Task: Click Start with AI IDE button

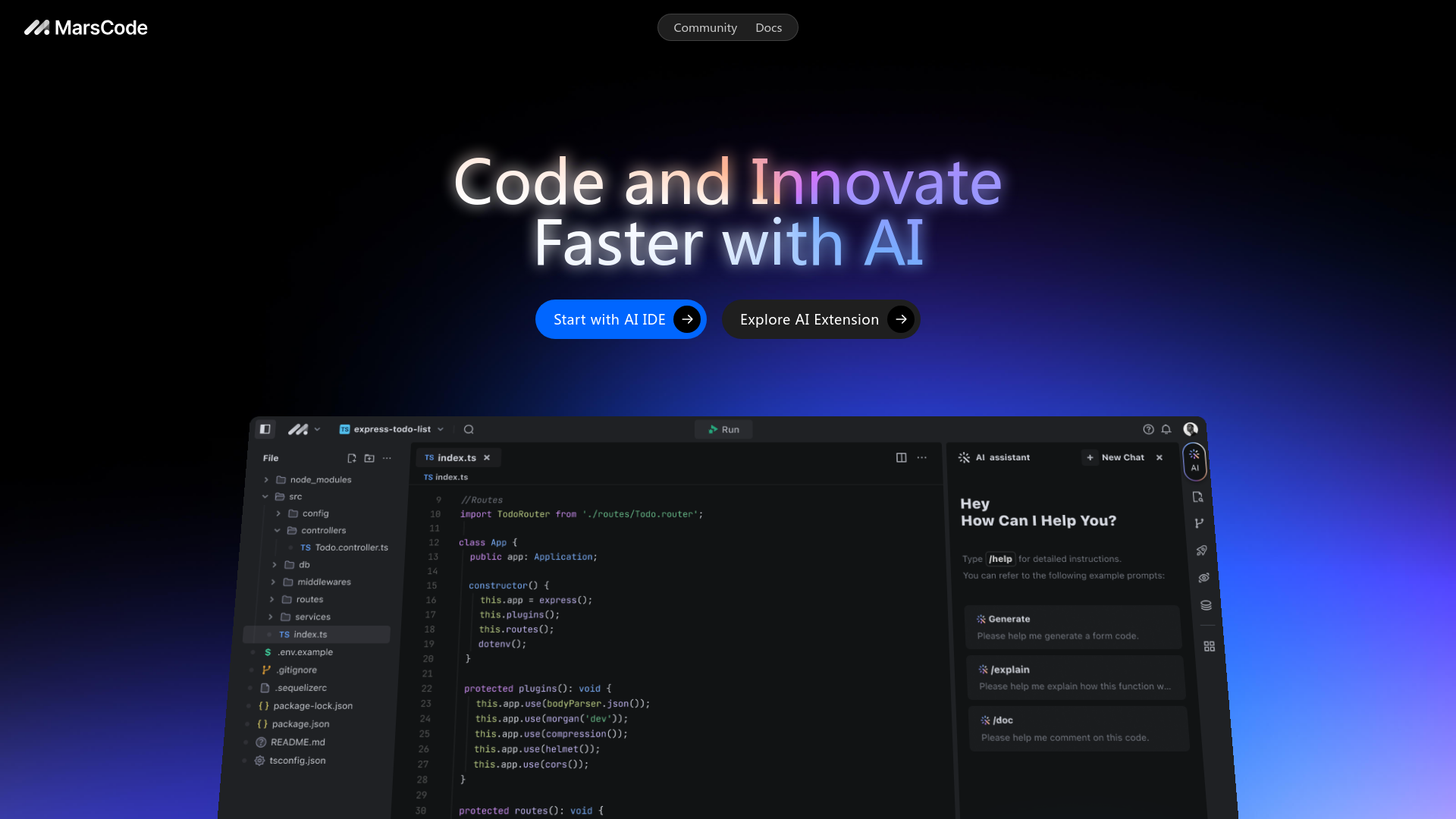Action: point(620,319)
